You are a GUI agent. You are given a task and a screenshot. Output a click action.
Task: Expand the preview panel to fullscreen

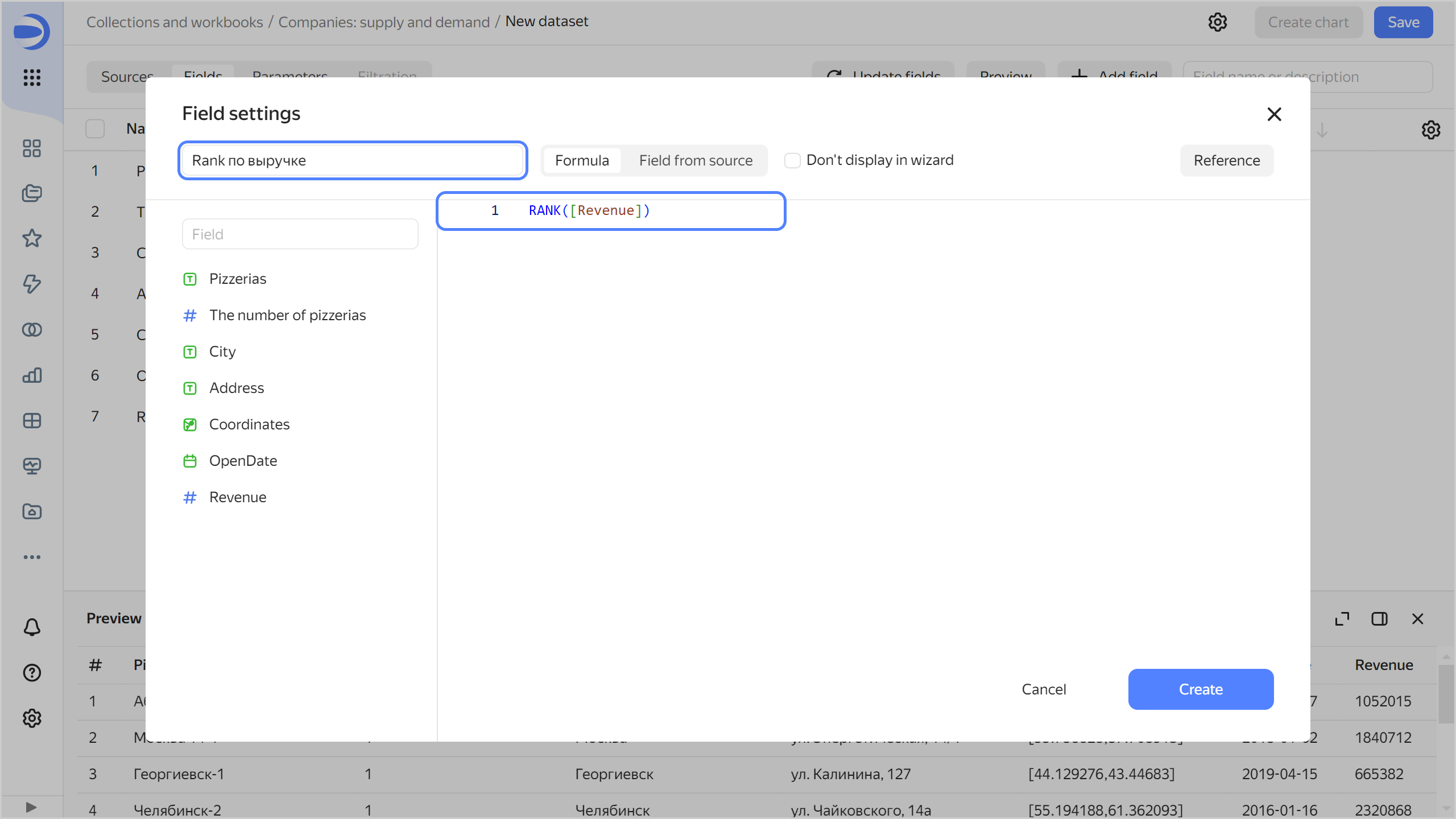tap(1342, 619)
